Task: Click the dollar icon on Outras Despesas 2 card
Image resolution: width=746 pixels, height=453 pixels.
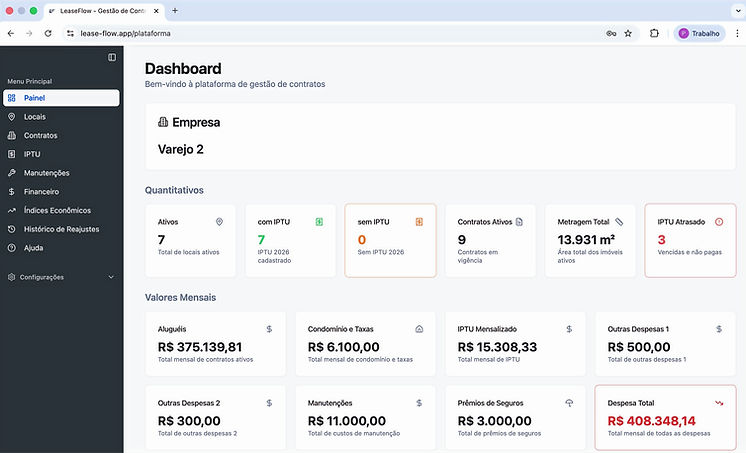Action: (269, 403)
